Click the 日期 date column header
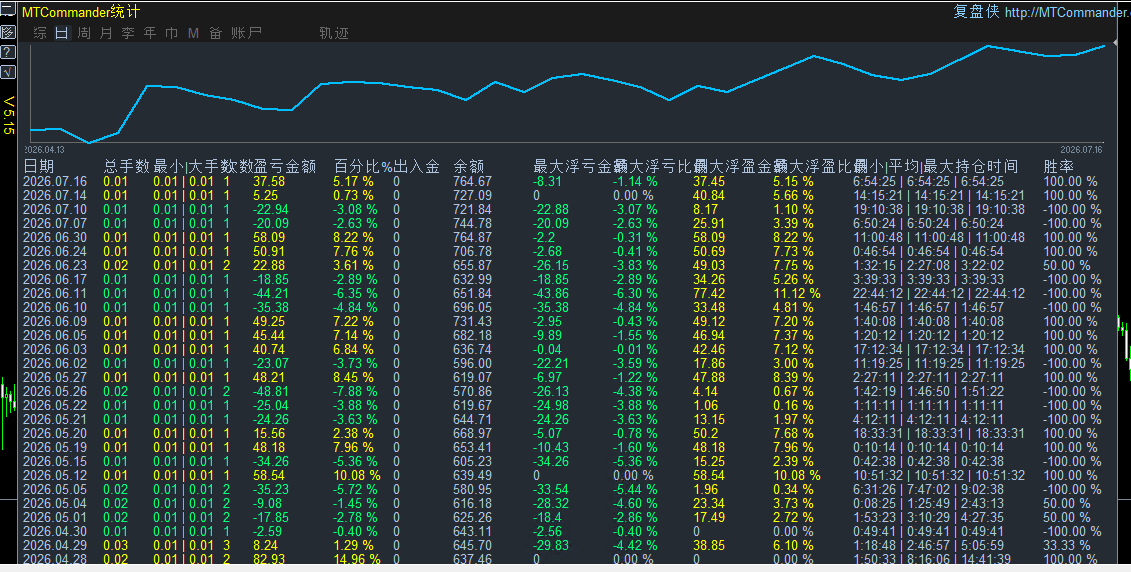Viewport: 1131px width, 572px height. [38, 167]
